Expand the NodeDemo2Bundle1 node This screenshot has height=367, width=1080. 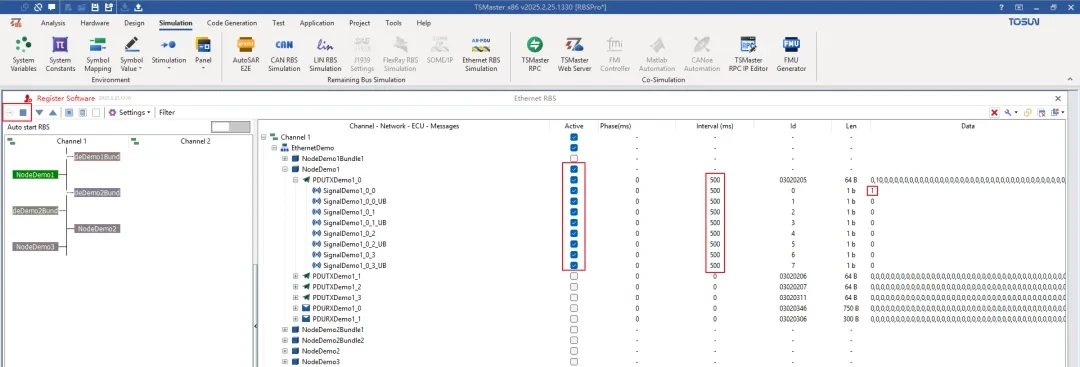pyautogui.click(x=285, y=330)
